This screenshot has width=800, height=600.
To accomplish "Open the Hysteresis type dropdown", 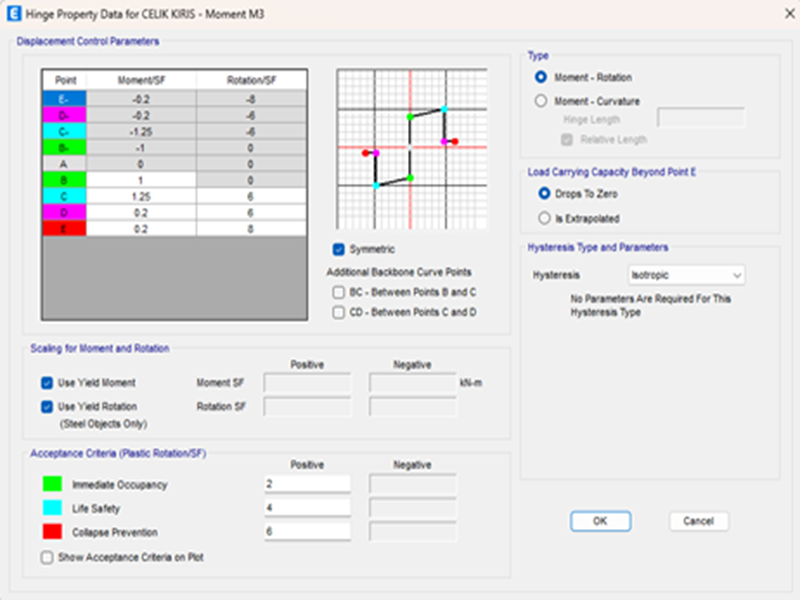I will [685, 274].
